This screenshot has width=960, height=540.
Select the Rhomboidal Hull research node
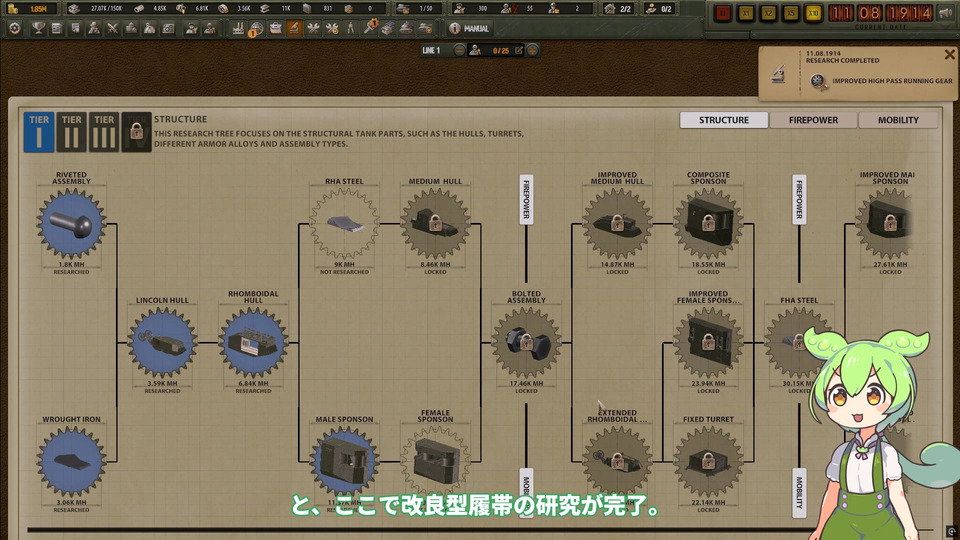pos(253,343)
